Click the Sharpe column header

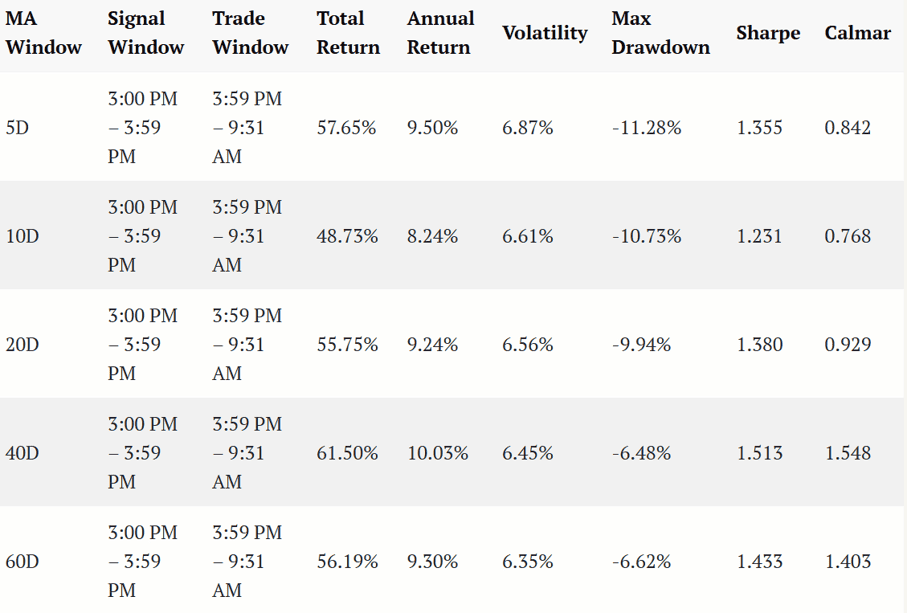click(x=768, y=33)
